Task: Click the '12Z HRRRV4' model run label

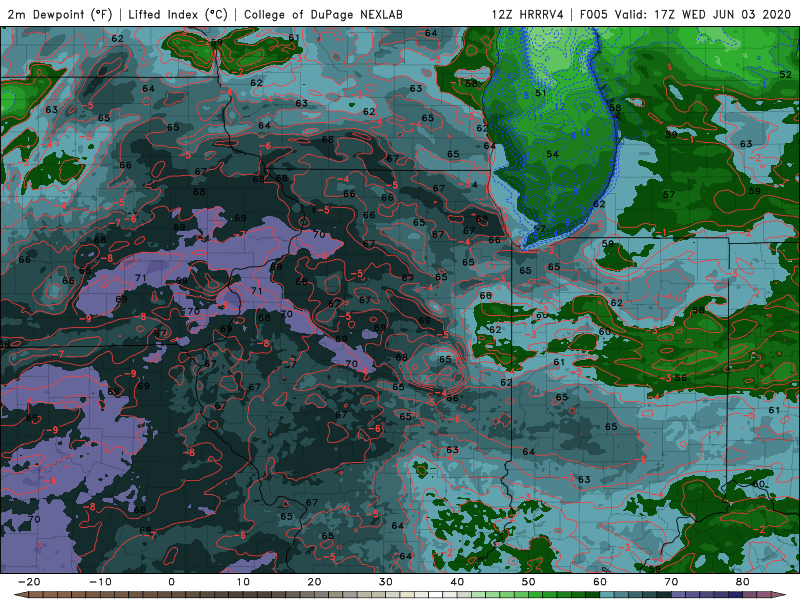Action: 528,15
